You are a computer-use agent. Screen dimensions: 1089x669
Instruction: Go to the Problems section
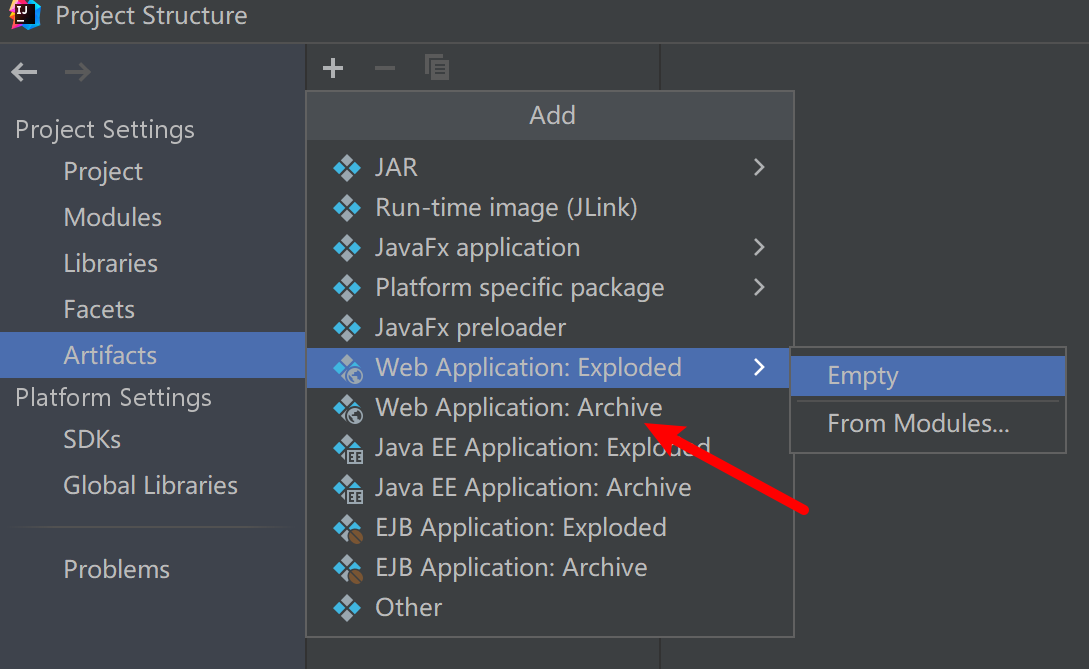click(116, 569)
